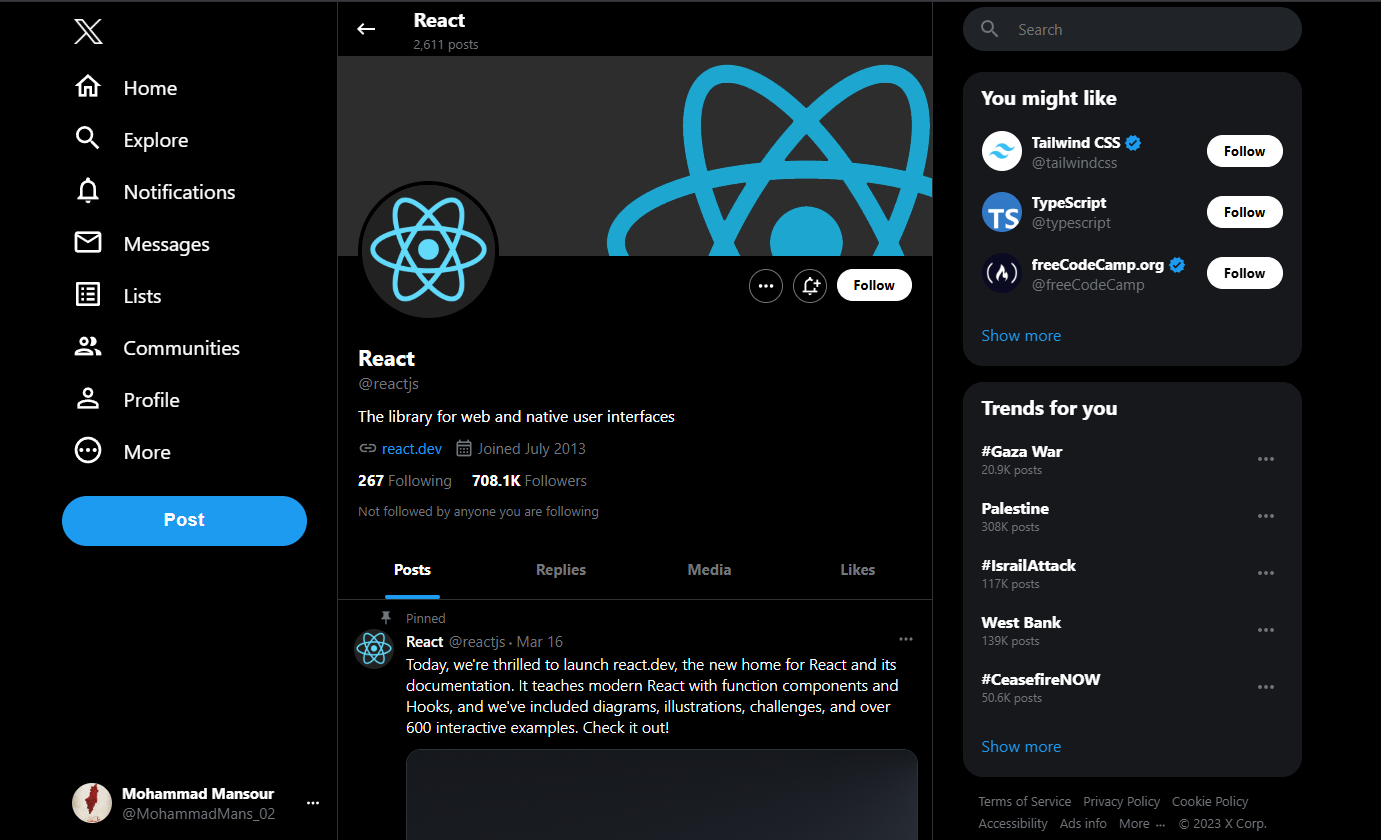Turn on React post notifications bell
The image size is (1381, 840).
(810, 285)
